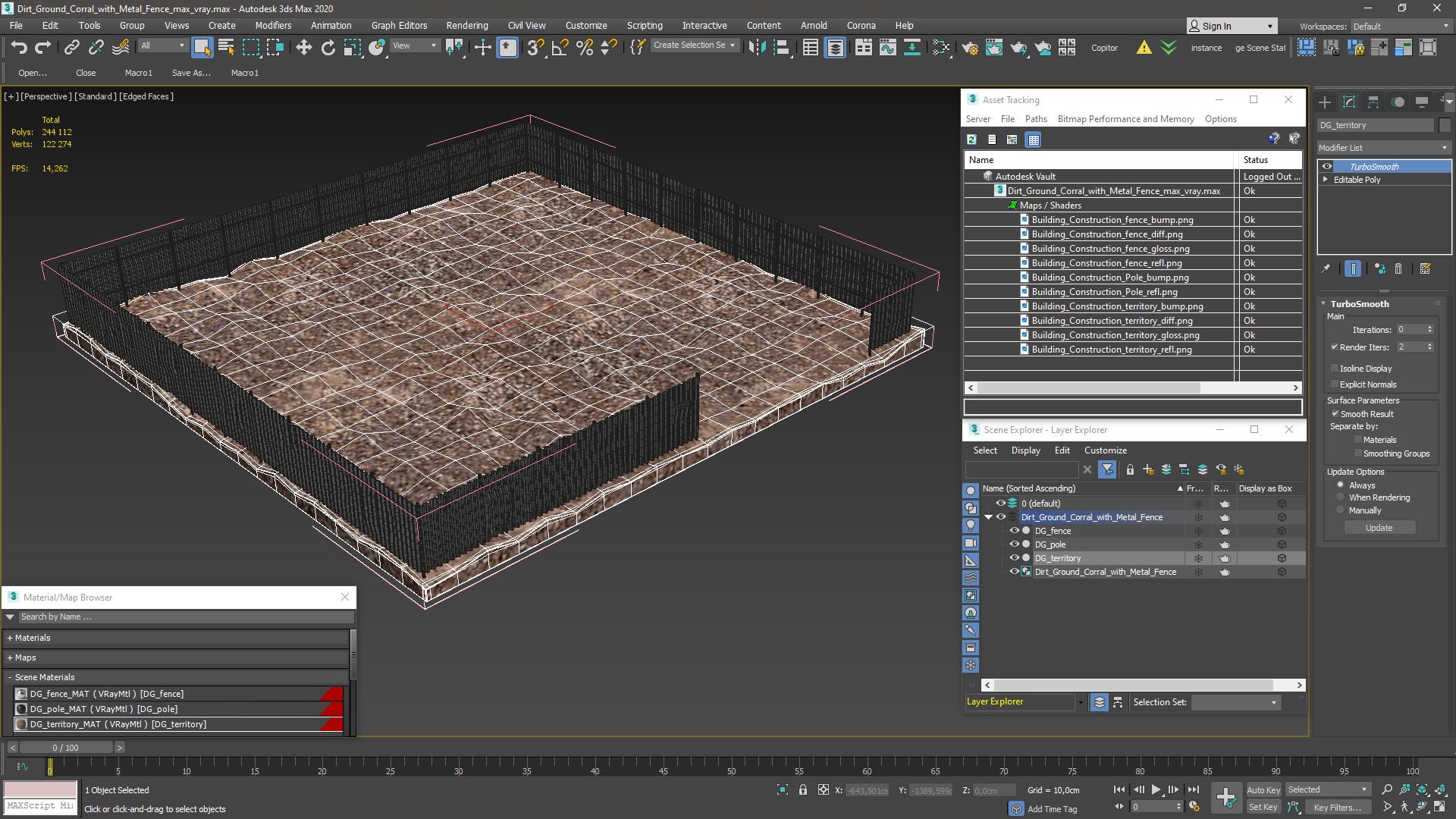Click the Remove modifier trash icon

1398,268
